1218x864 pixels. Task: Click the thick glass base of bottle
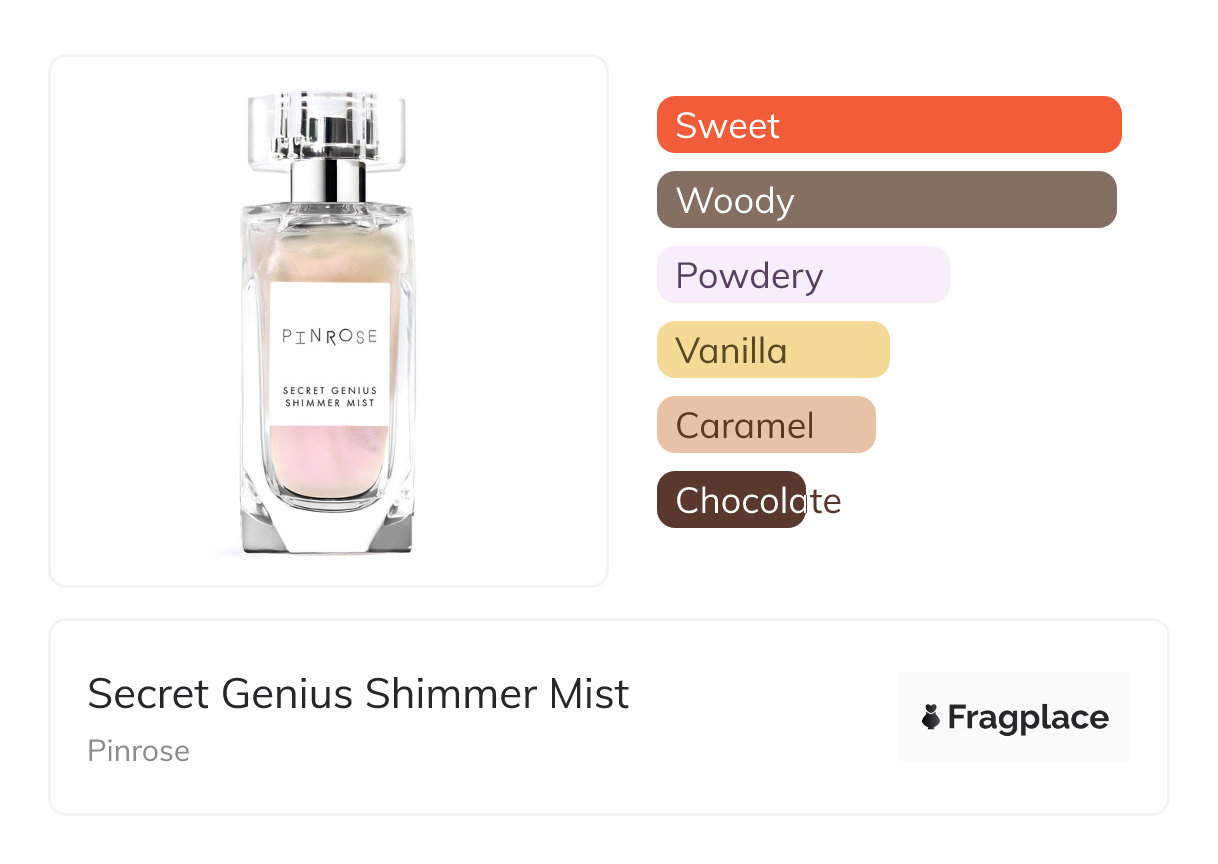[328, 530]
